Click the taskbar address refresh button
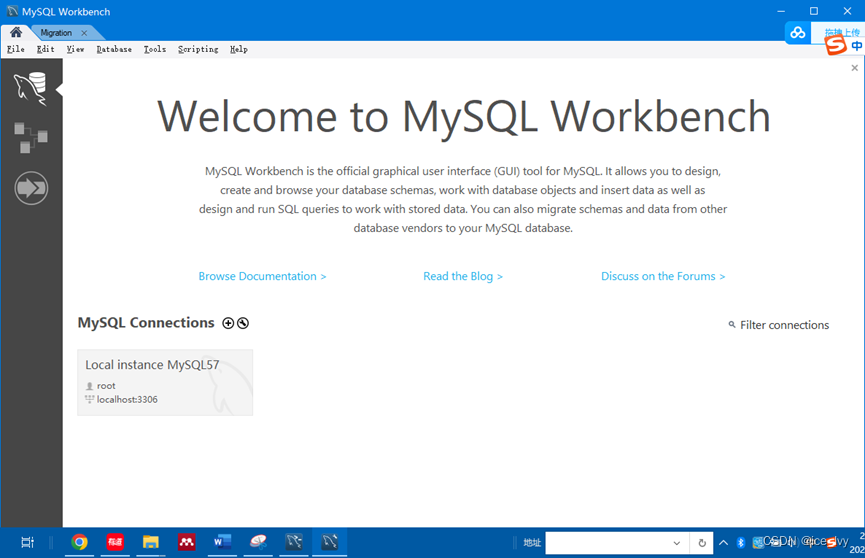 tap(702, 543)
